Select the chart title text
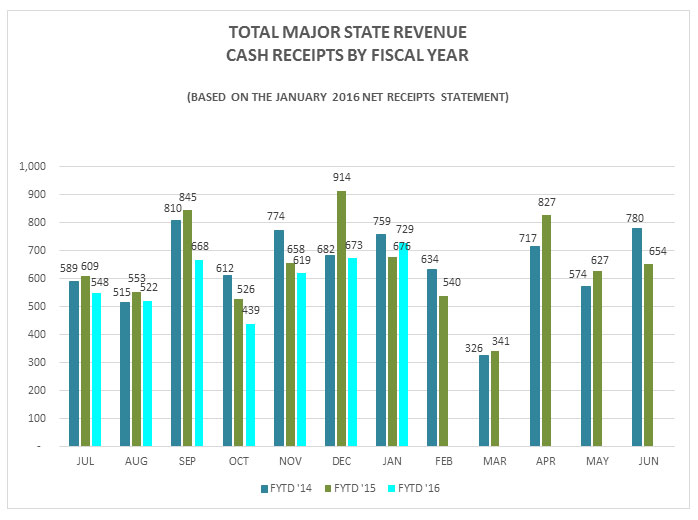Image resolution: width=698 pixels, height=520 pixels. (x=347, y=46)
